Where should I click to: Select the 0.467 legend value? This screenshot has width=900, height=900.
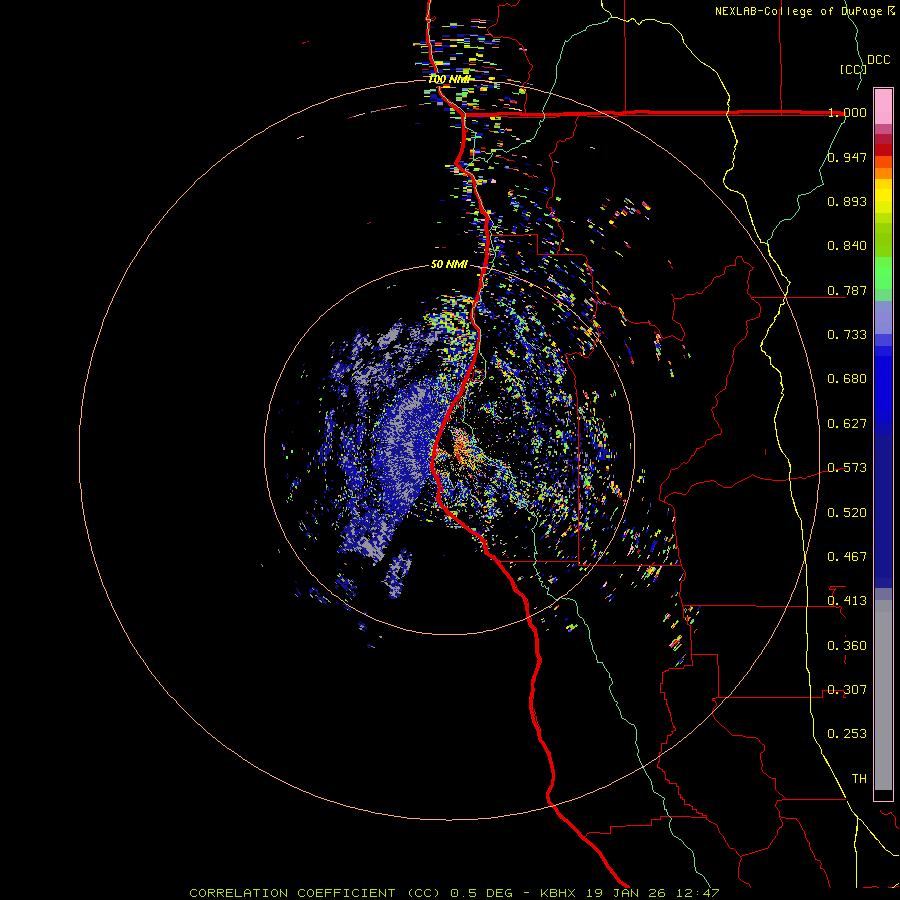point(847,557)
